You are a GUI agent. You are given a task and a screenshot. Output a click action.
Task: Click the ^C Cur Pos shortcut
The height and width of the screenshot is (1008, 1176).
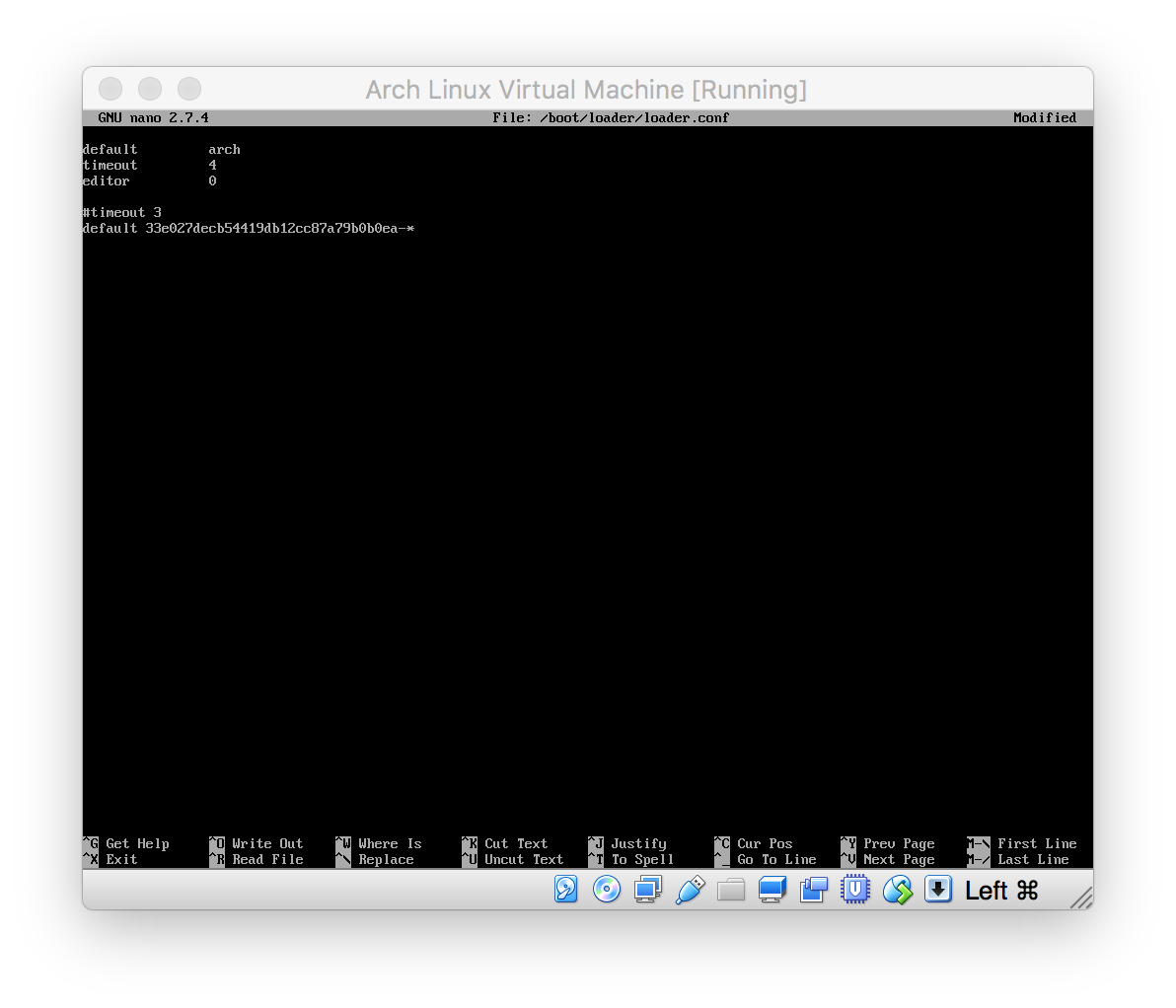753,843
